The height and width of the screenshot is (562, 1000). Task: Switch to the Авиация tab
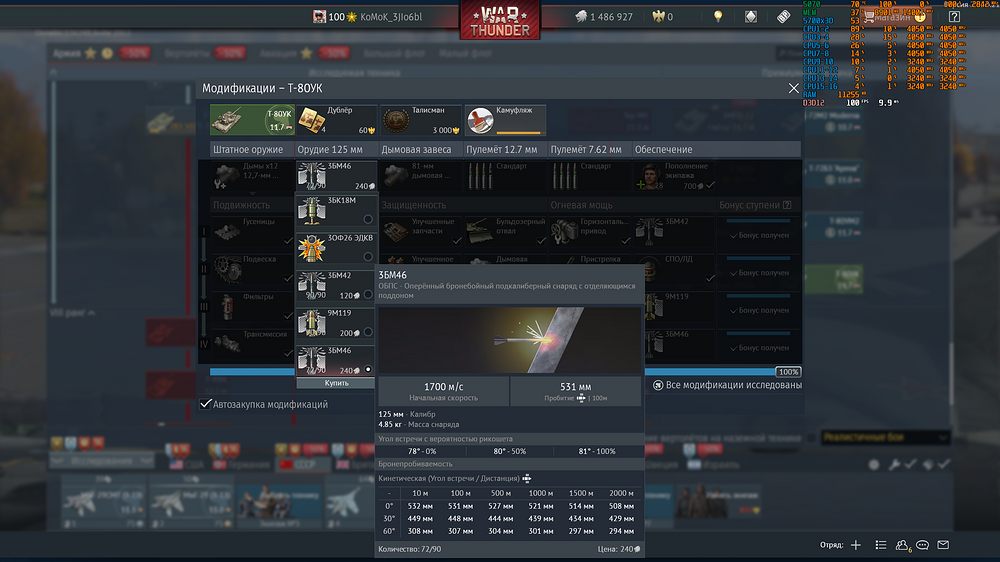[278, 54]
